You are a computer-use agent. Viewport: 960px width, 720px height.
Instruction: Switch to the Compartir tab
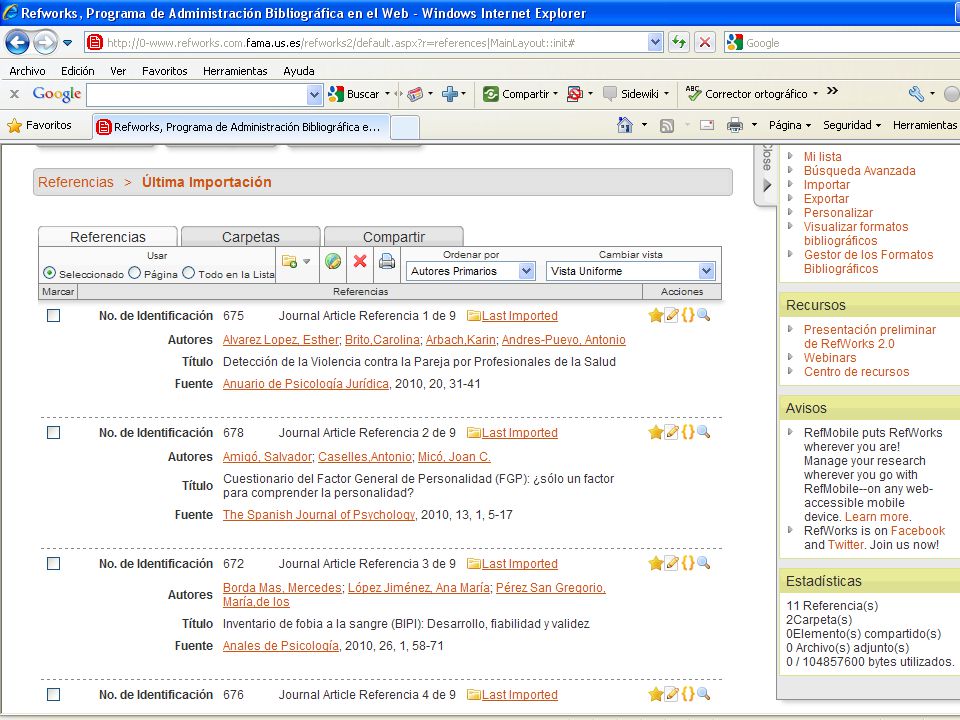[394, 236]
